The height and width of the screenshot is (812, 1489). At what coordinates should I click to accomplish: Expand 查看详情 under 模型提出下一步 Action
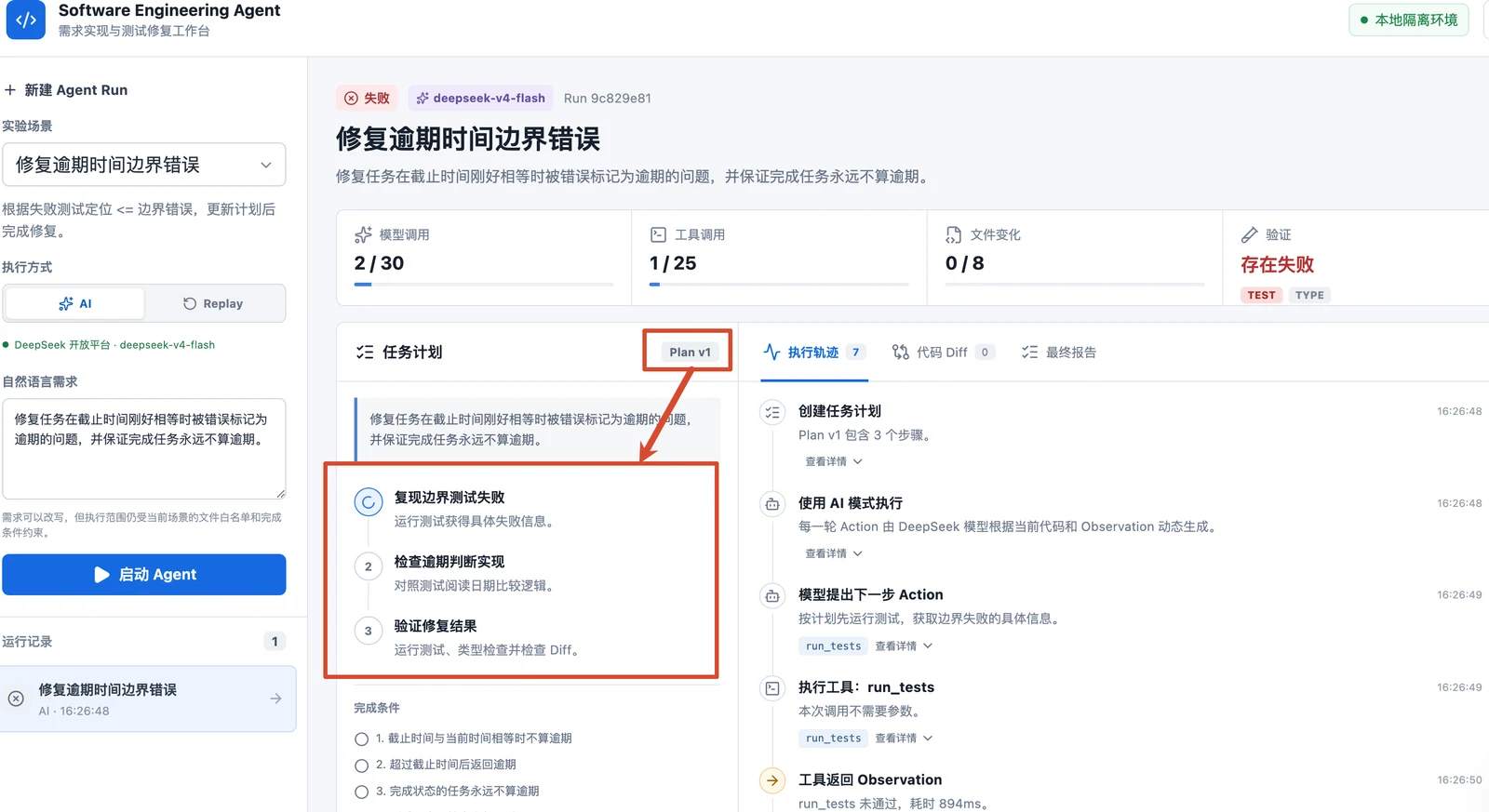[904, 646]
